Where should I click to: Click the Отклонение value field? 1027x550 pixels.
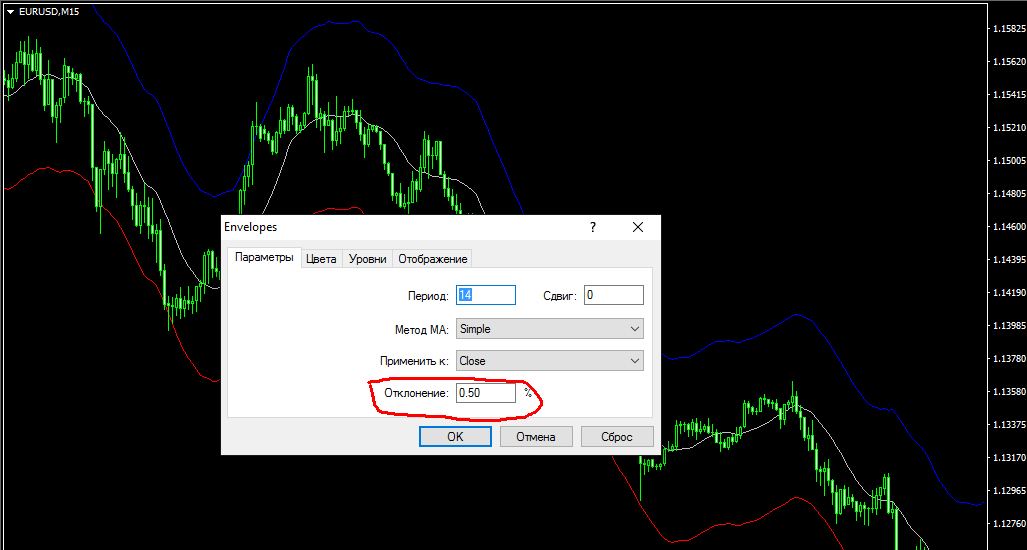486,393
